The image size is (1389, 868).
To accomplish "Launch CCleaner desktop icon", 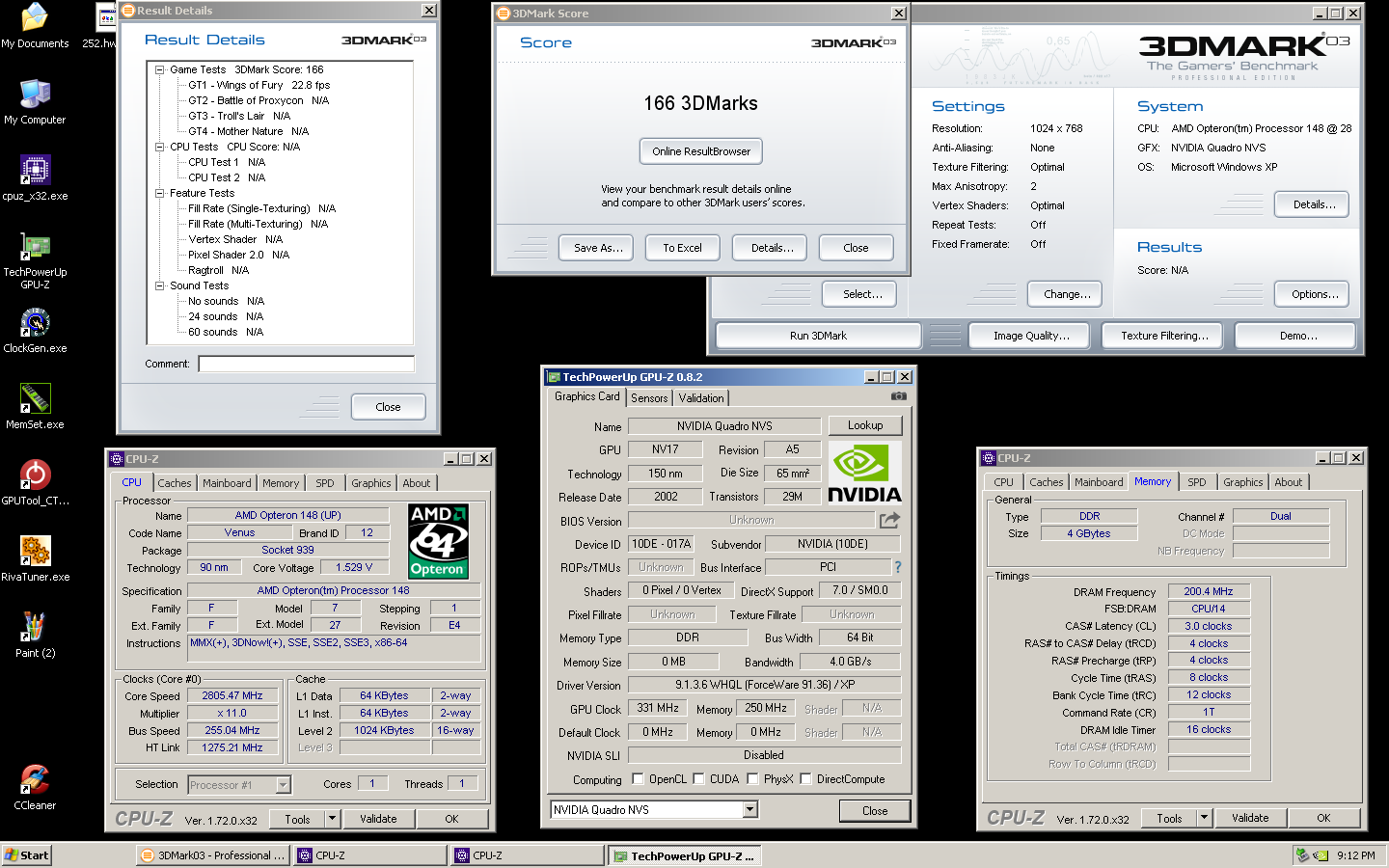I will click(35, 787).
